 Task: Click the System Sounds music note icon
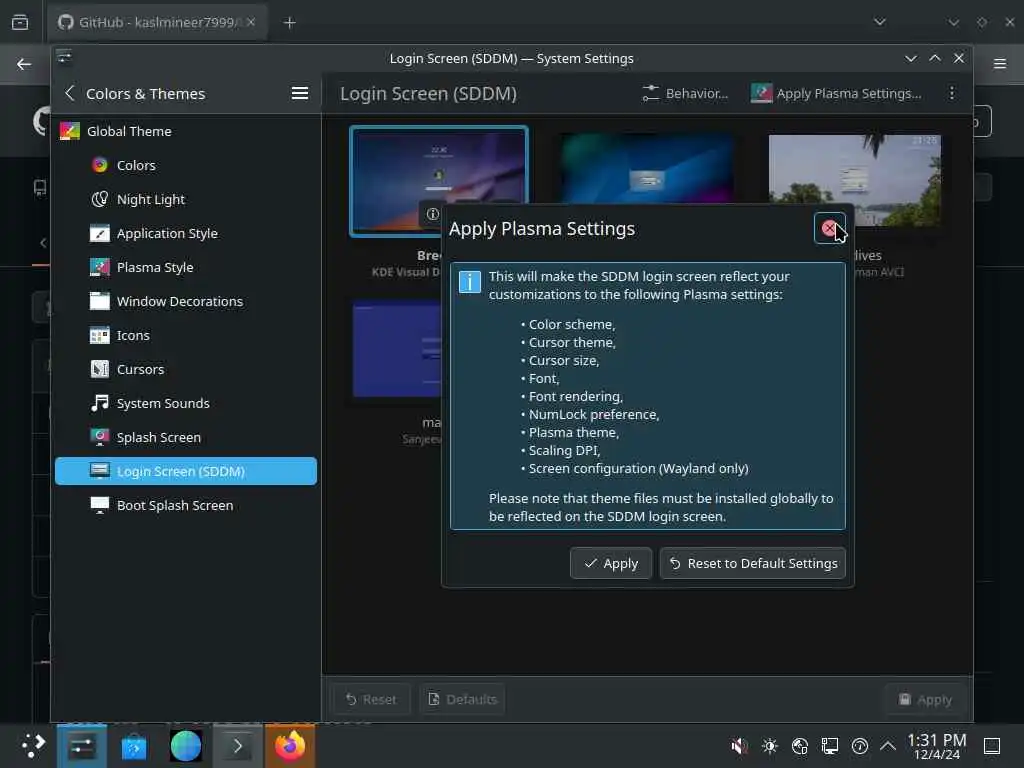coord(99,403)
